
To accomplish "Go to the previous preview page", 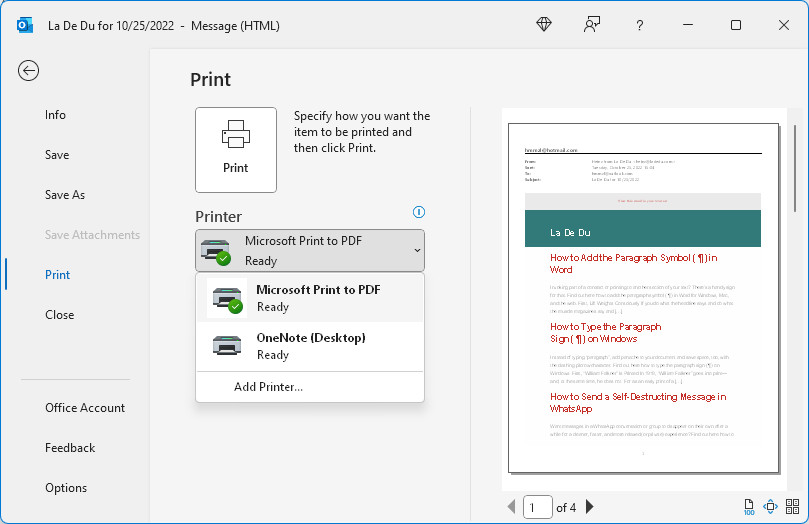I will (511, 507).
